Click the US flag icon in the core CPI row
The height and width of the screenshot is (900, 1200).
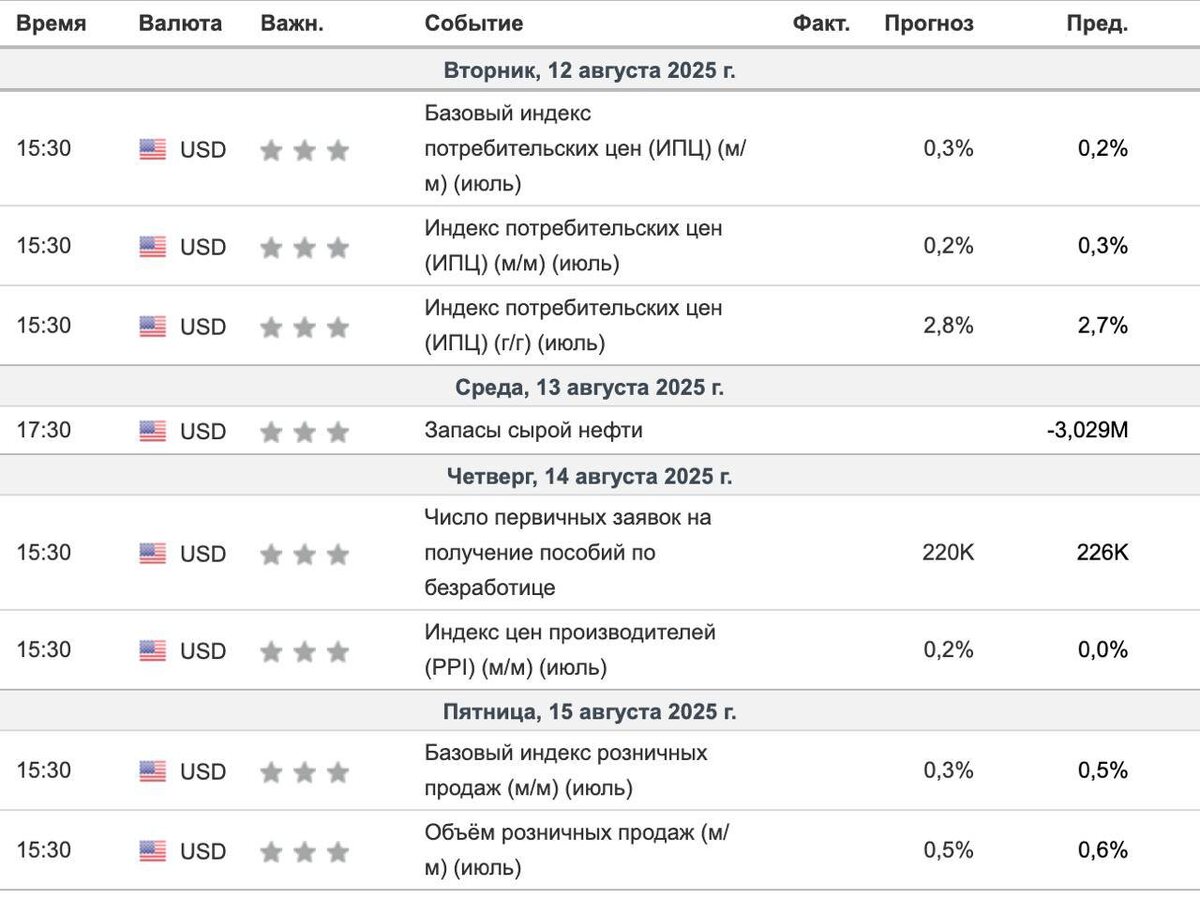(152, 150)
